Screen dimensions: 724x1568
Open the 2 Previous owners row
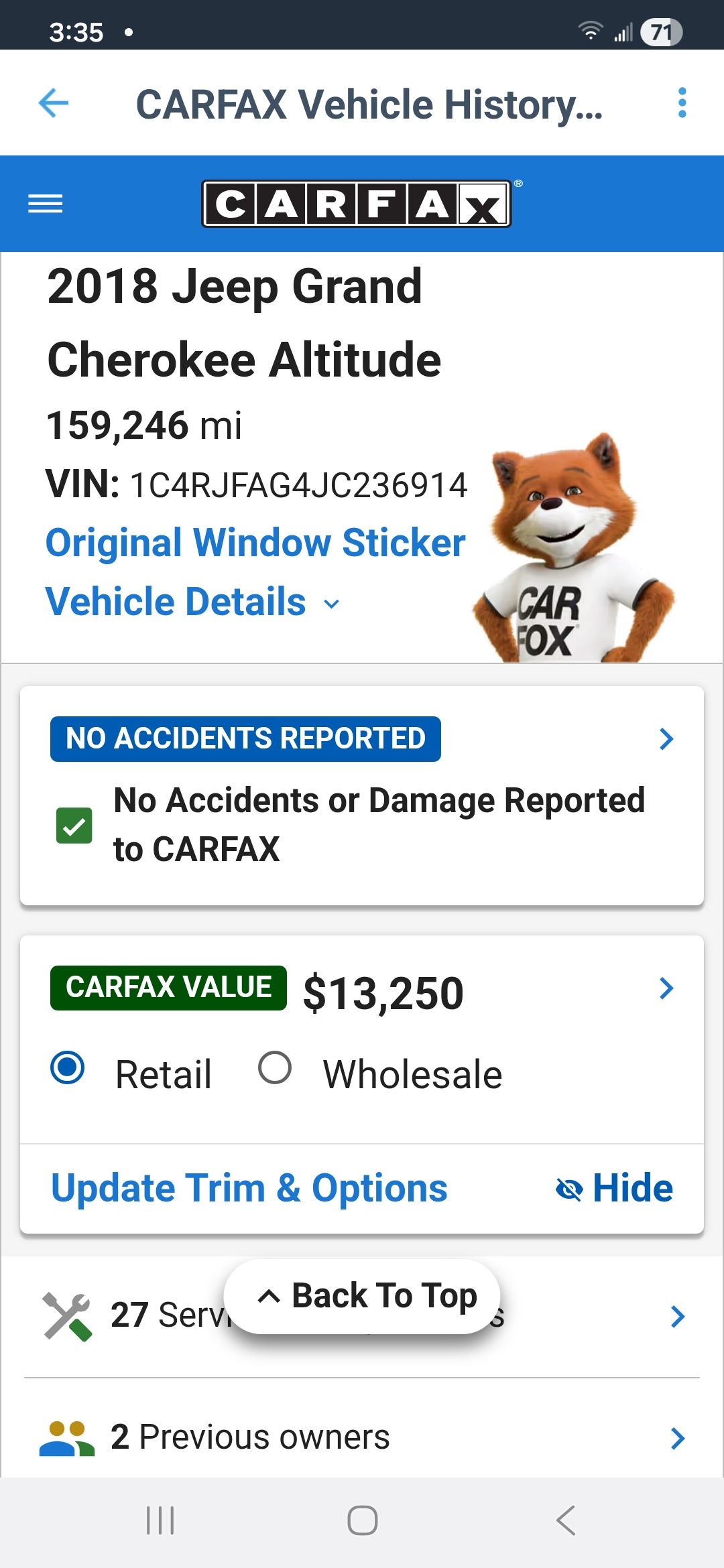point(362,1438)
